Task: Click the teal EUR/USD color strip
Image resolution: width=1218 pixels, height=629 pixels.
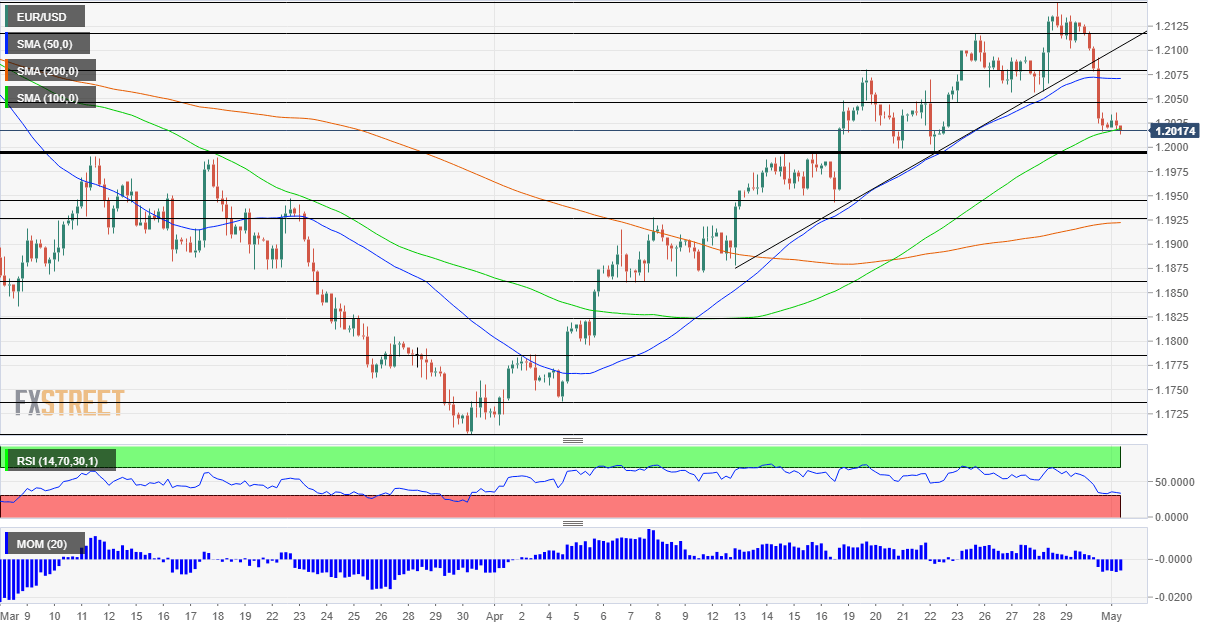Action: coord(8,16)
